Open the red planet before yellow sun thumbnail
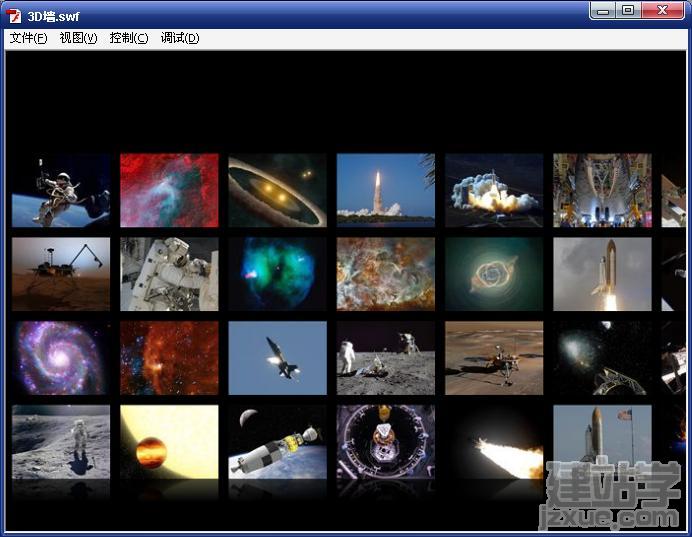 169,442
